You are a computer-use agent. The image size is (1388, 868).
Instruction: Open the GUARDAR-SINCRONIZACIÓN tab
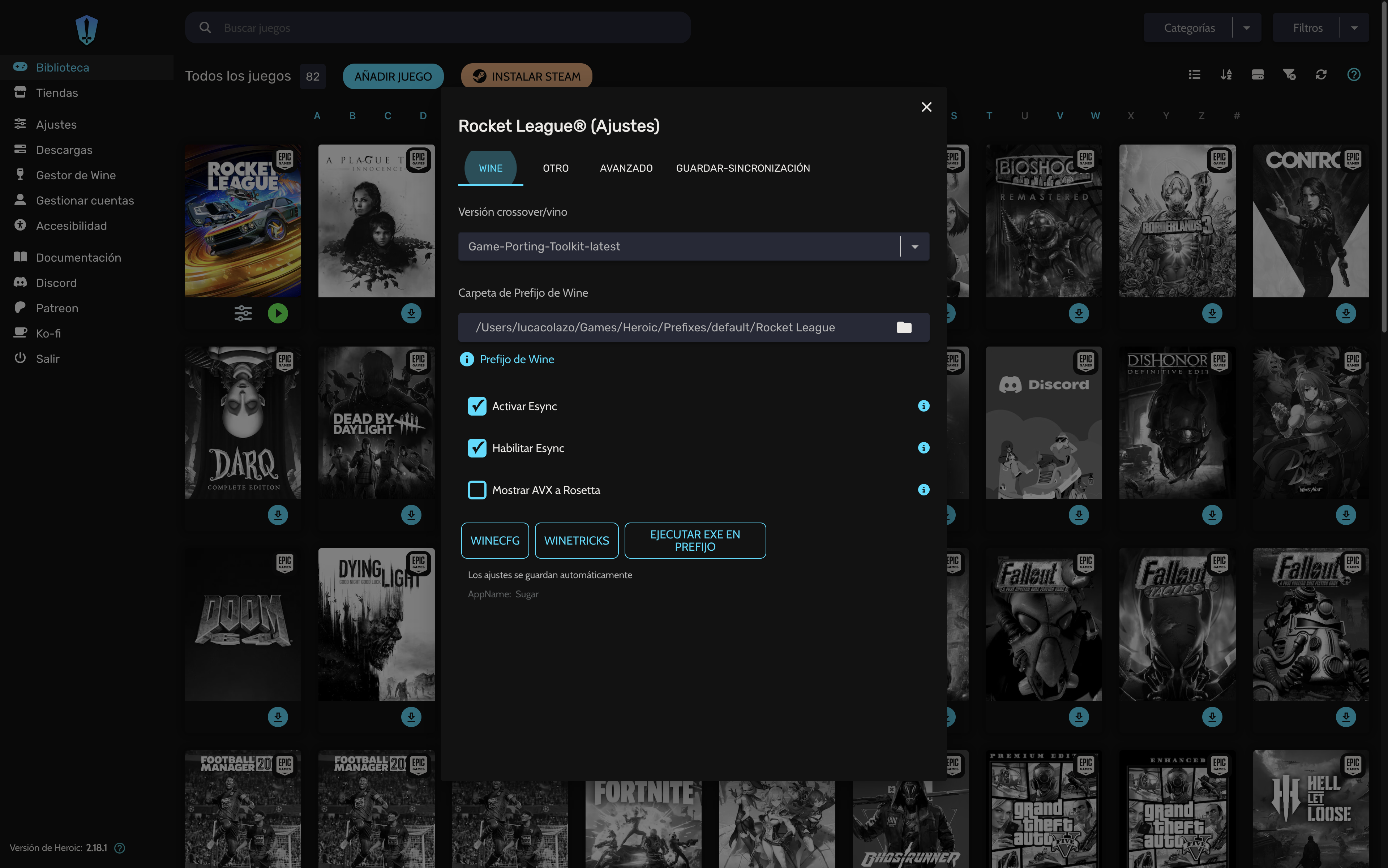point(742,168)
